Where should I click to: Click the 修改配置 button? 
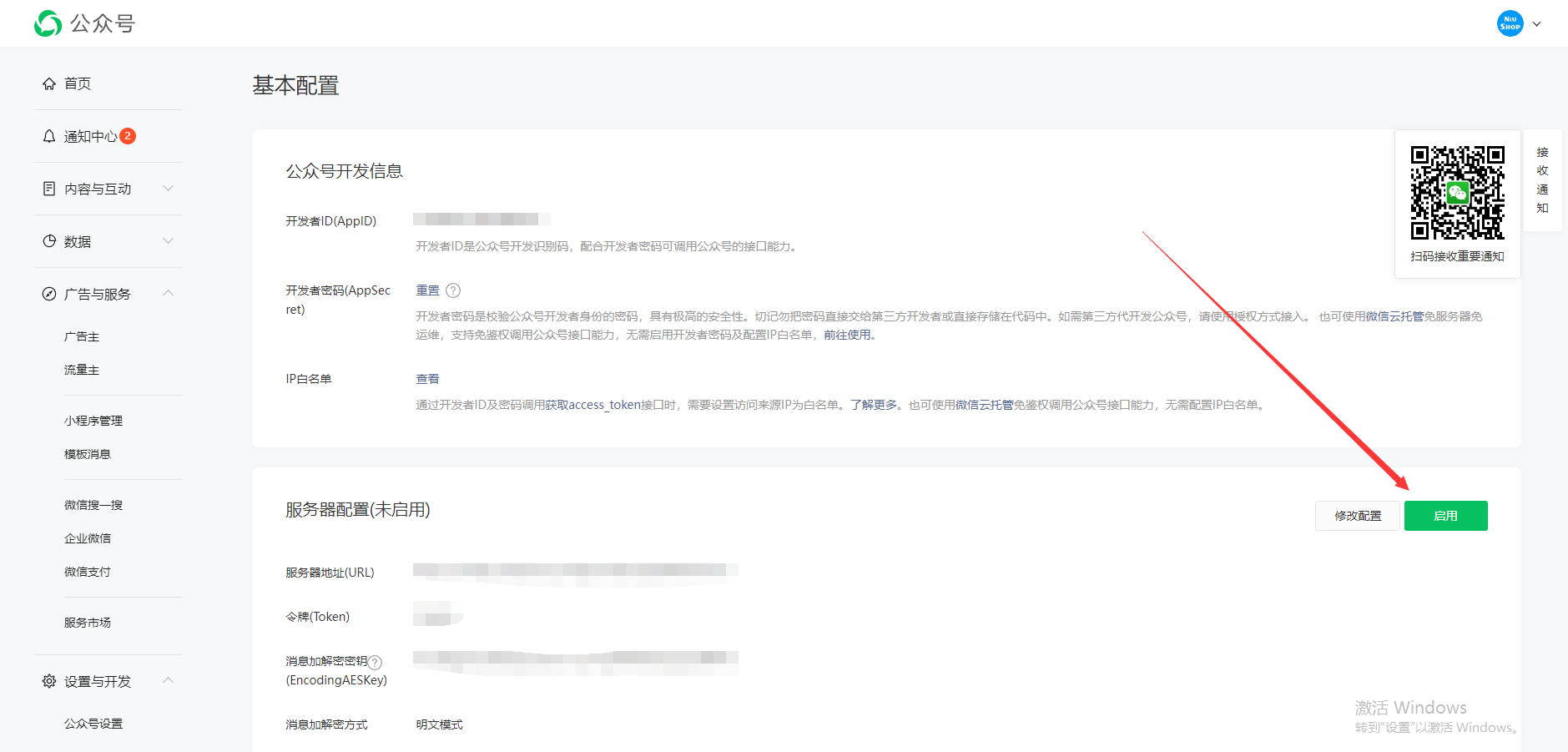pos(1358,516)
